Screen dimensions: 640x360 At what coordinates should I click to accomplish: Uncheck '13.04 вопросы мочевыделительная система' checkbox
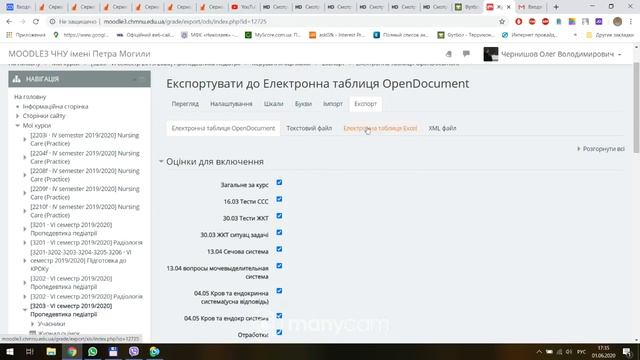279,266
